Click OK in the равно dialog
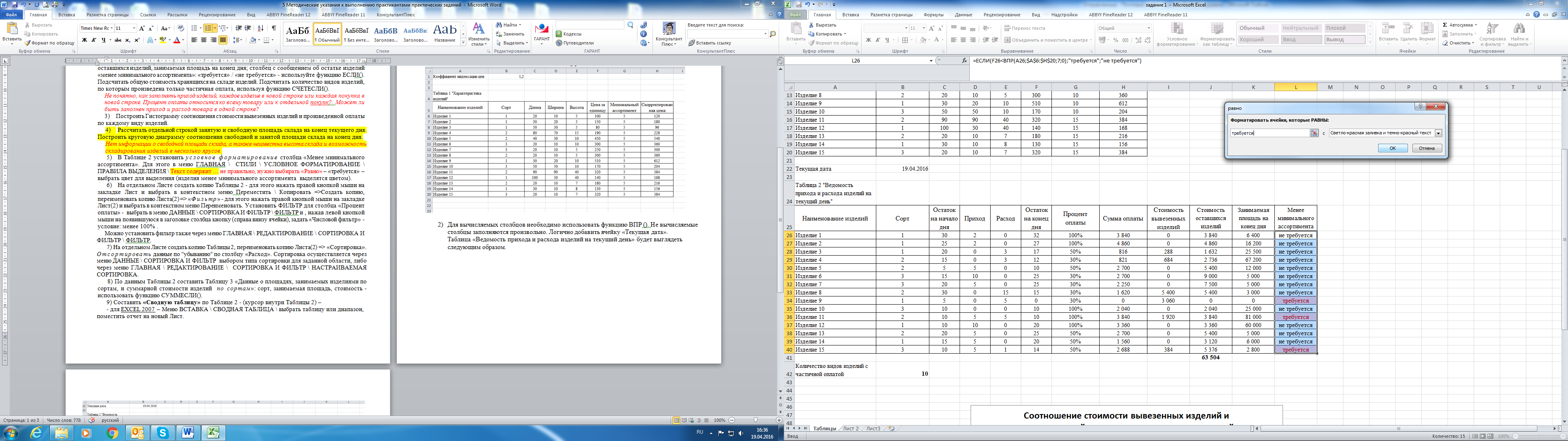The height and width of the screenshot is (441, 1568). (x=1393, y=148)
